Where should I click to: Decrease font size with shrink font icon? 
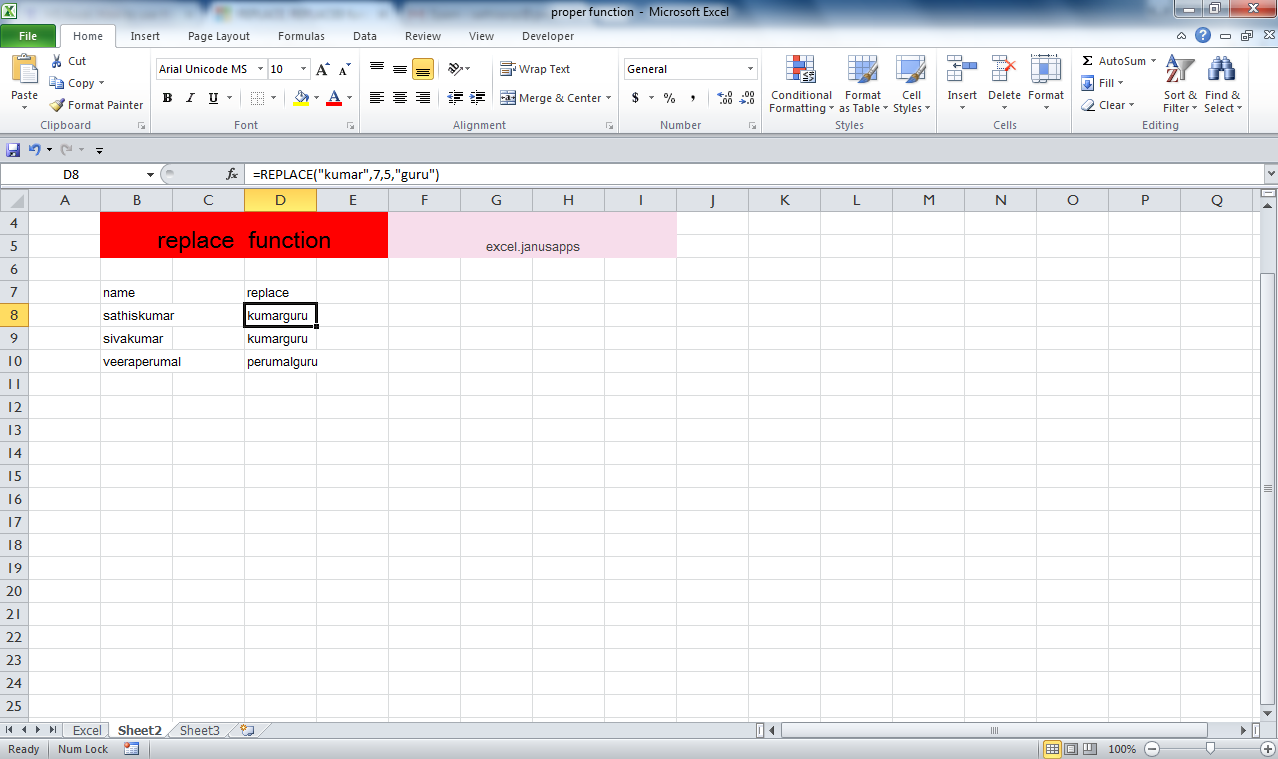pos(344,69)
